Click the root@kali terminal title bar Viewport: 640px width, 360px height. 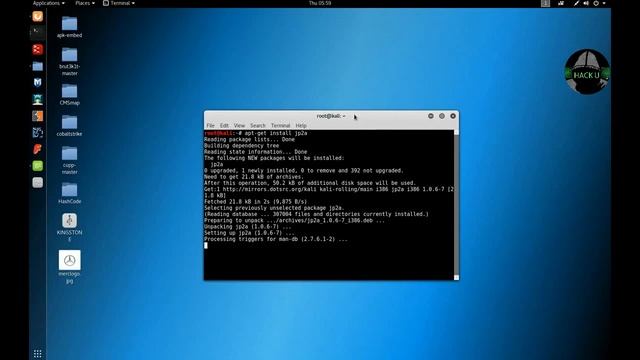(x=331, y=116)
